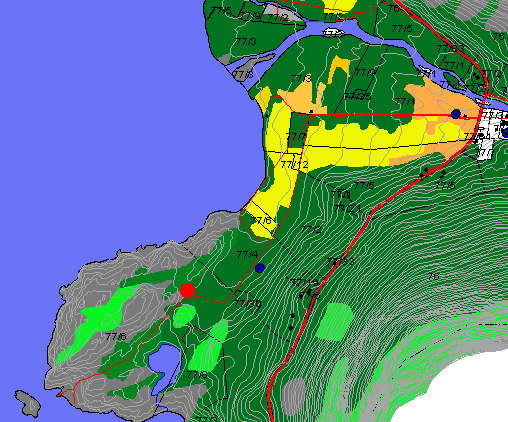Pick the light green striped patch east of road
Image resolution: width=508 pixels, height=422 pixels.
pyautogui.click(x=335, y=321)
